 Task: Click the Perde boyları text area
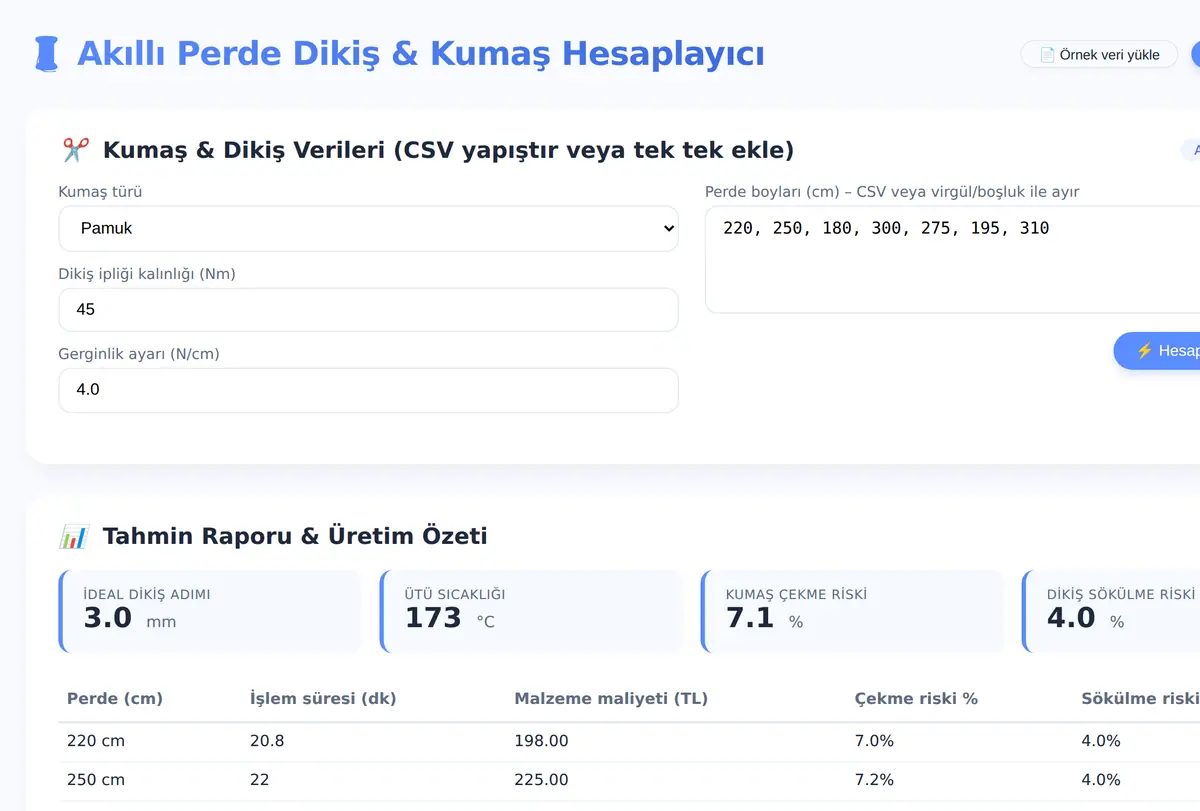[952, 260]
